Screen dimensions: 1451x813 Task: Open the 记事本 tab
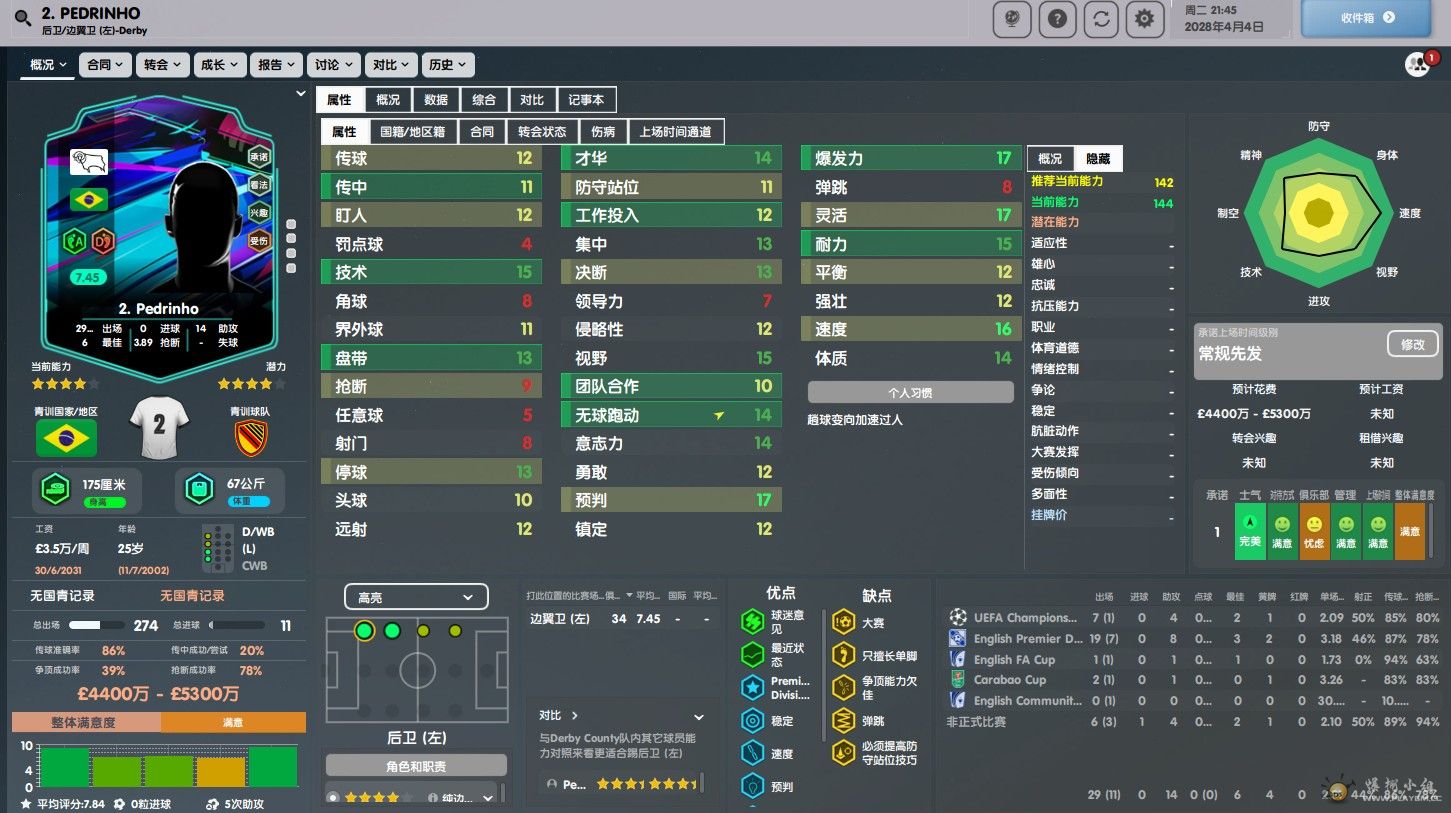[586, 100]
